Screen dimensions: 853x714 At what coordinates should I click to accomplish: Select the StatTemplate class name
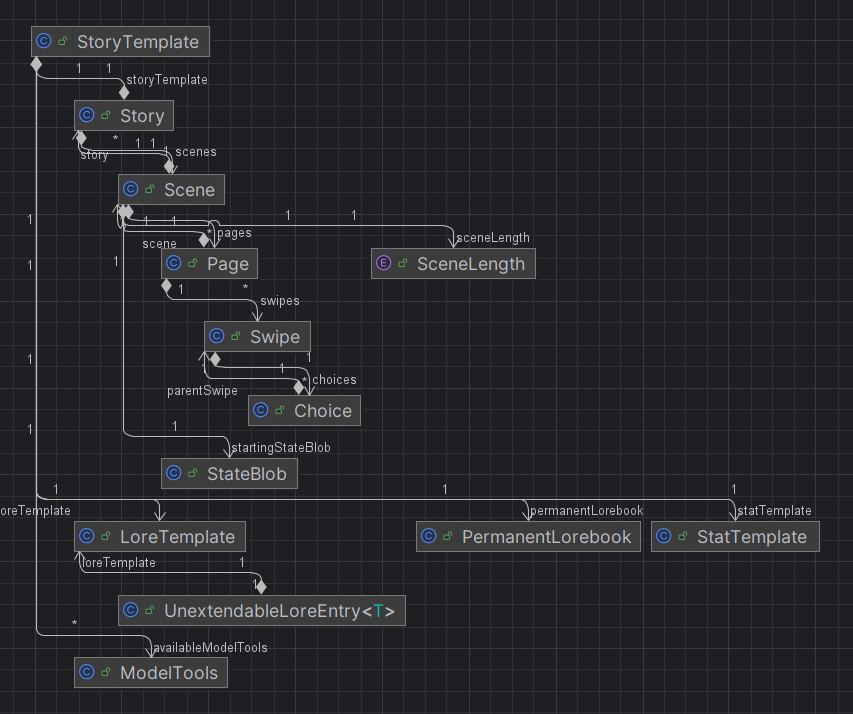point(752,537)
